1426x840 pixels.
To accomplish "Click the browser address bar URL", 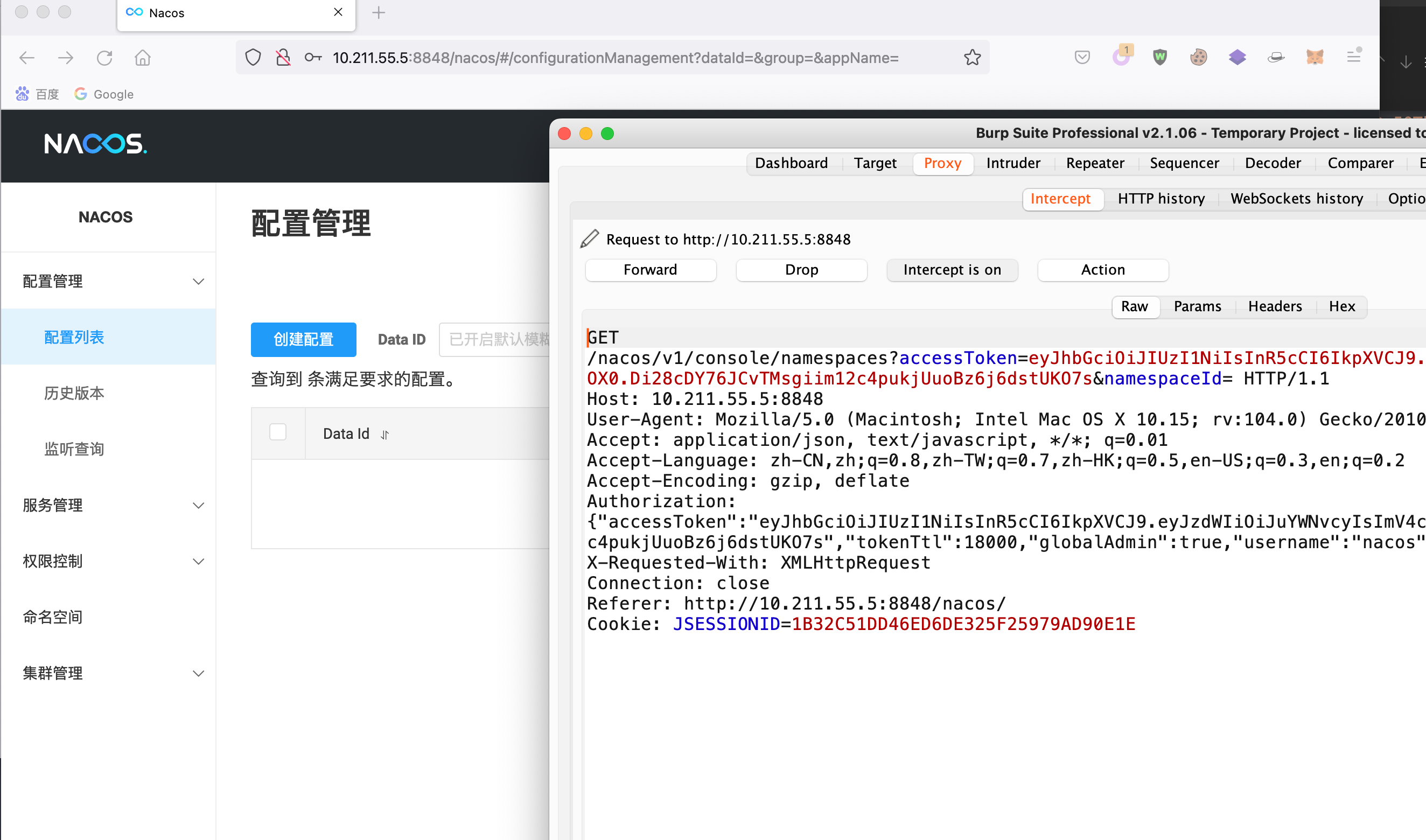I will tap(616, 58).
